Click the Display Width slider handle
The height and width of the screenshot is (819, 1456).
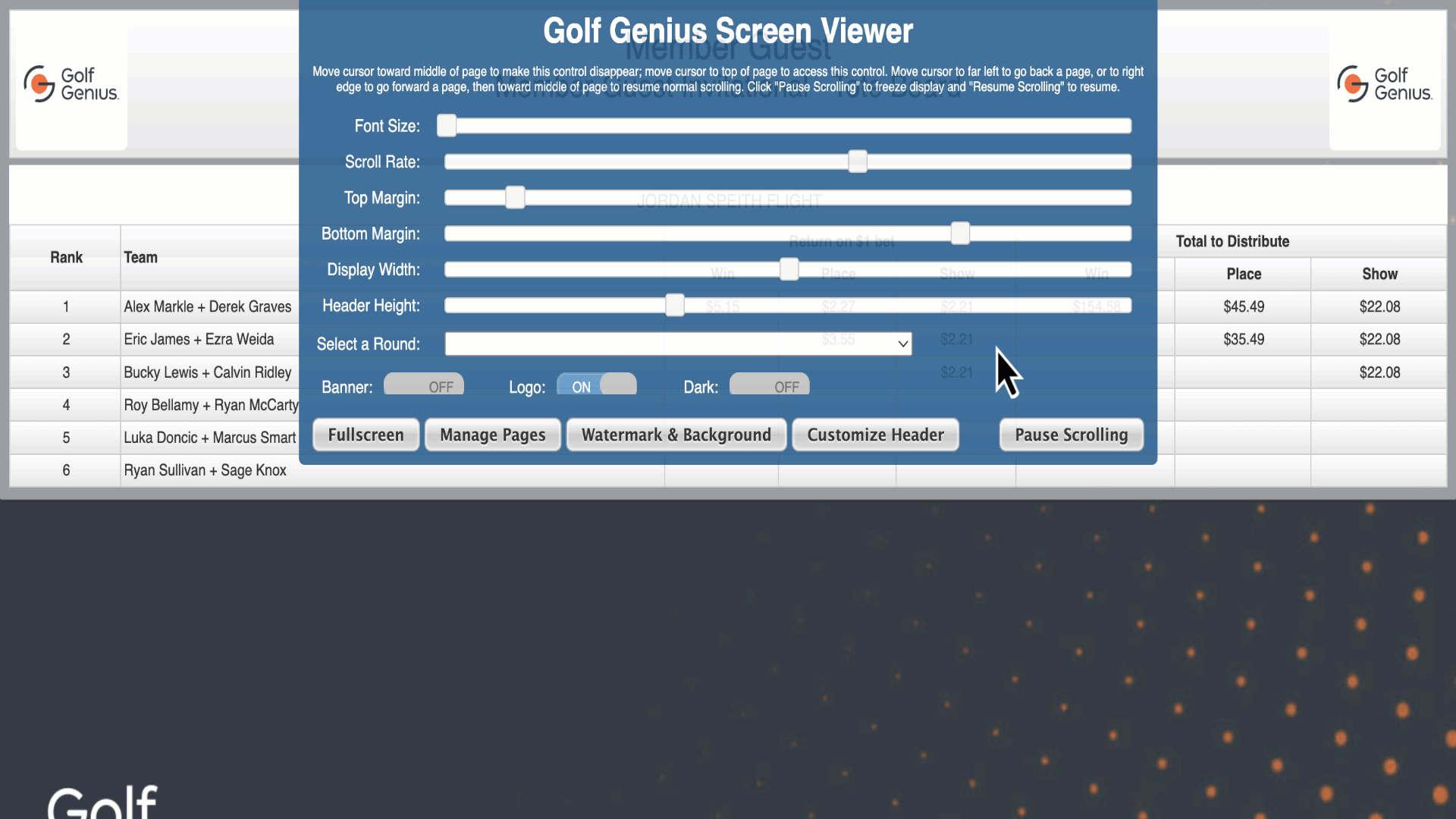[789, 269]
